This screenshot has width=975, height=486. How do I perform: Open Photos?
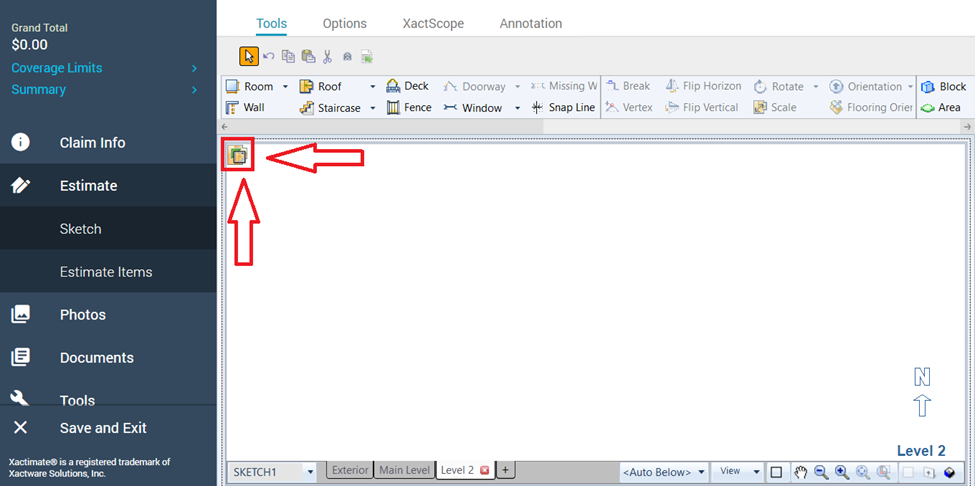108,314
